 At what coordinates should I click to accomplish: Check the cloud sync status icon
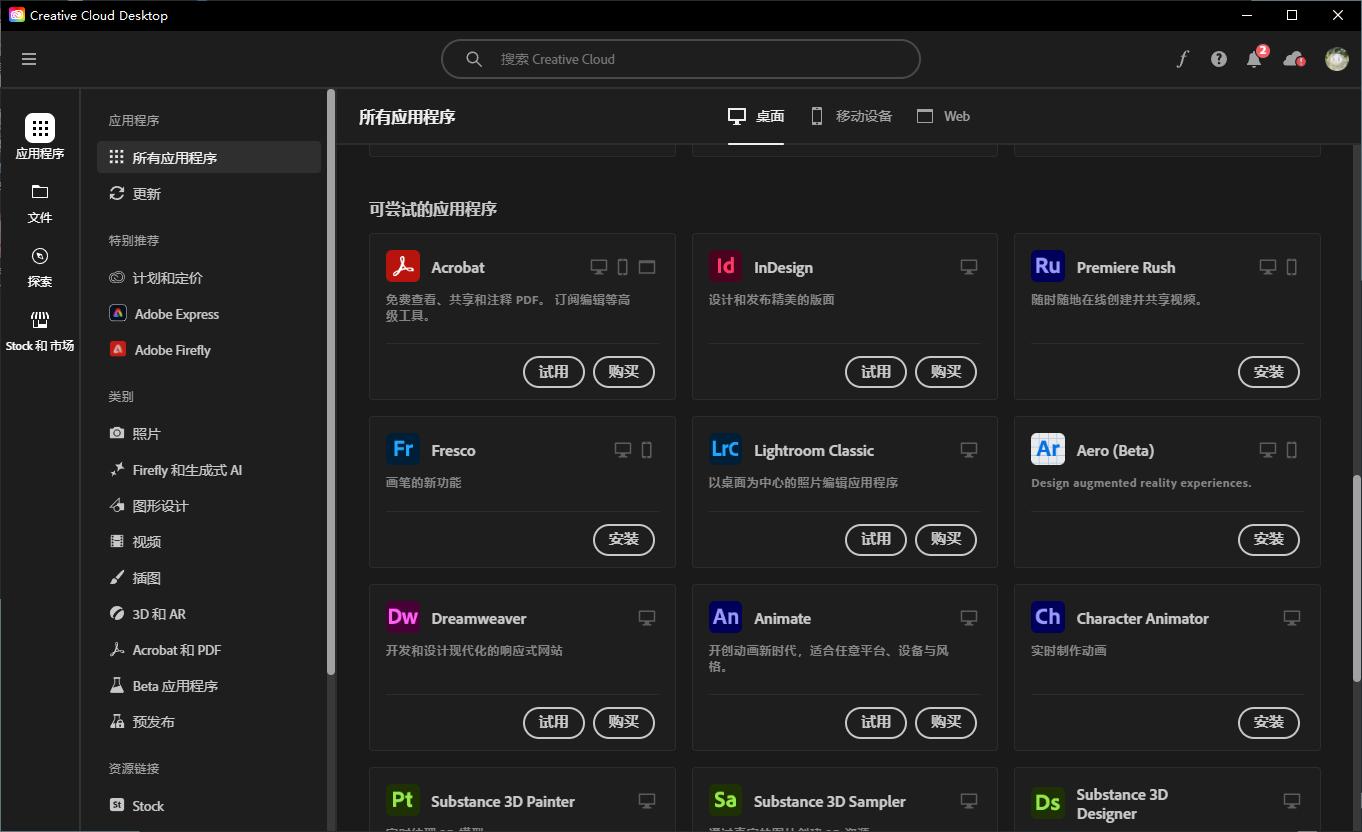[x=1294, y=59]
